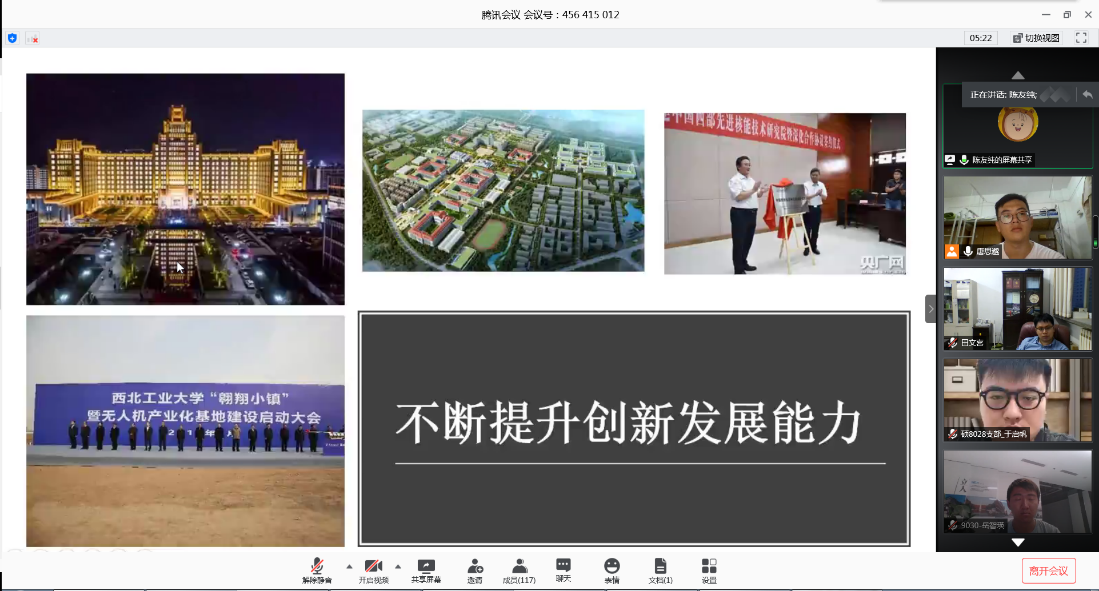Screen dimensions: 1099x591
Task: Open meeting 设置 settings
Action: (709, 569)
